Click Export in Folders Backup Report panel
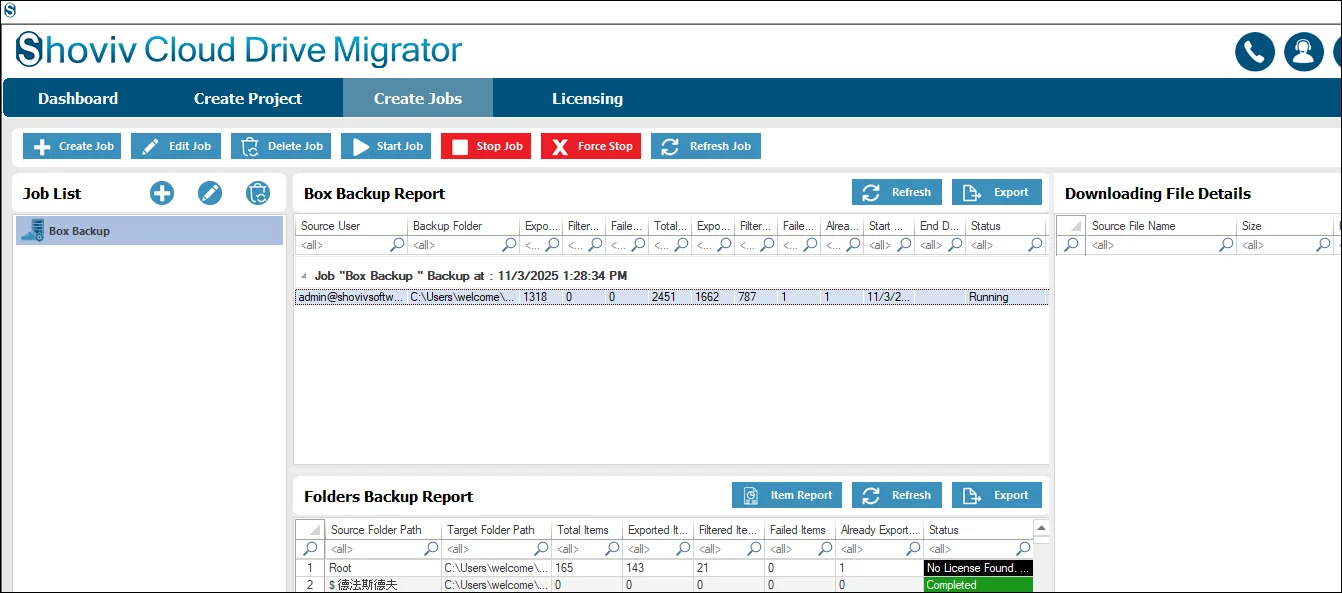This screenshot has height=593, width=1342. [997, 495]
